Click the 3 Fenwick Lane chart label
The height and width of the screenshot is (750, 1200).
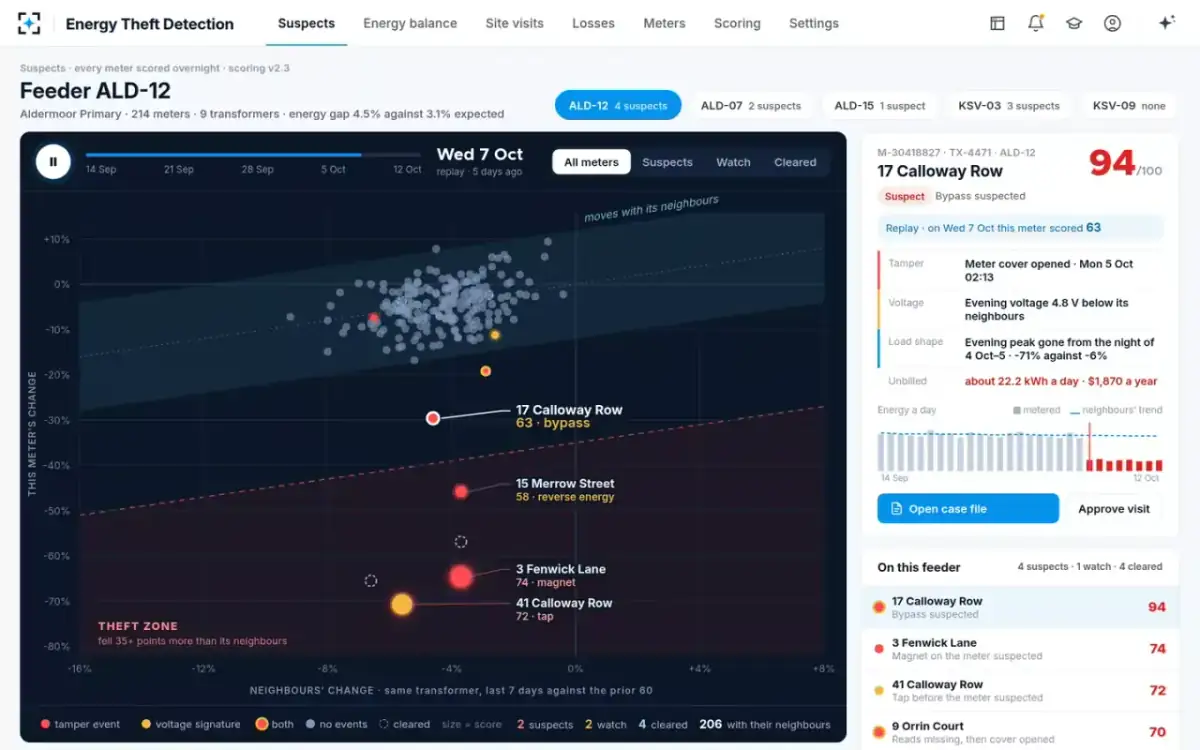[x=560, y=575]
